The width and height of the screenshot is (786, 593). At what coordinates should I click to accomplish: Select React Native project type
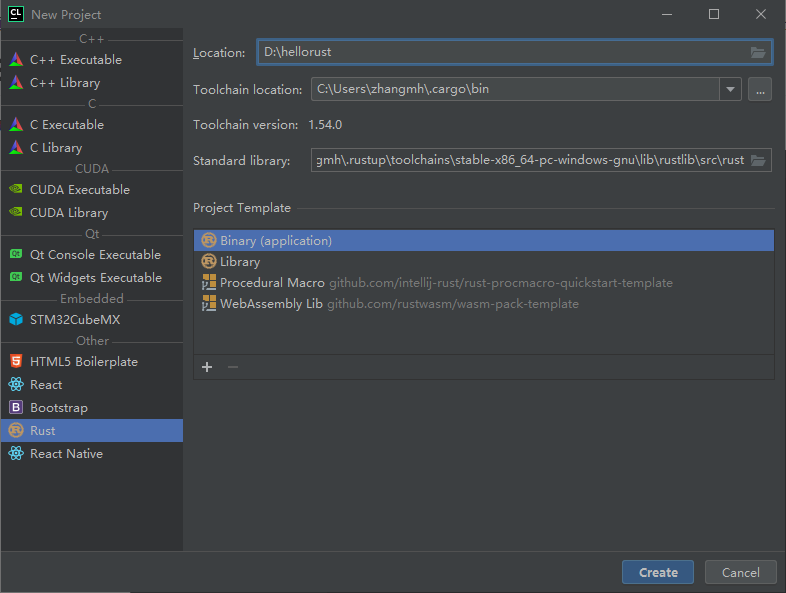[x=92, y=454]
